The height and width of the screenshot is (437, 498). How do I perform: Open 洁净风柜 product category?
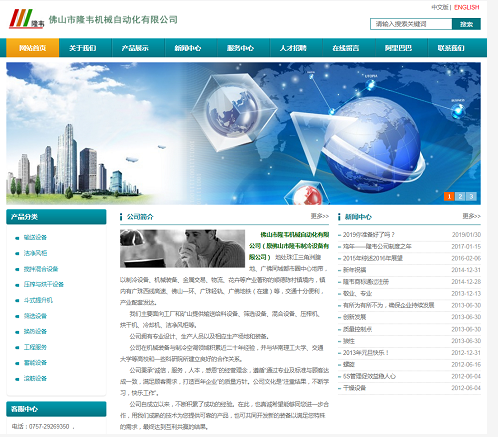(x=35, y=253)
